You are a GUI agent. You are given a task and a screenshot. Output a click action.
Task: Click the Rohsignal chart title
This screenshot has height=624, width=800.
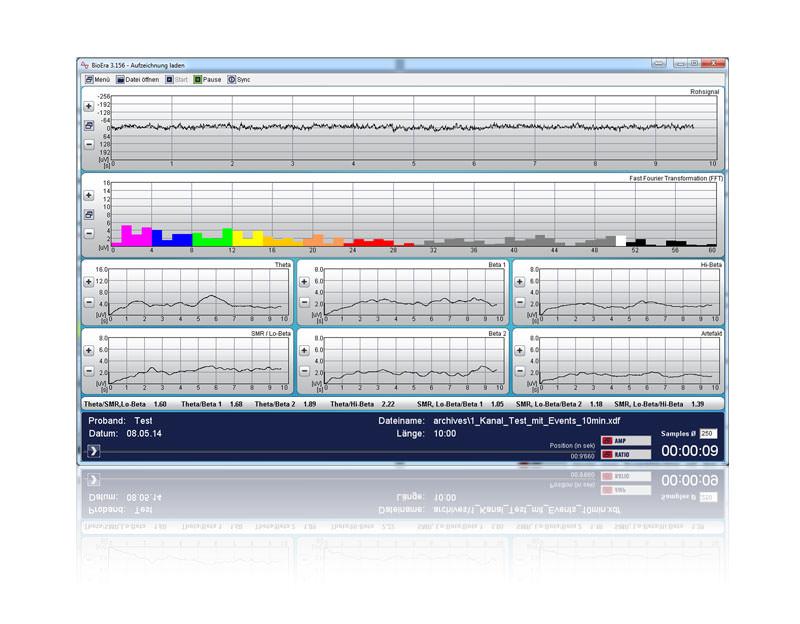point(704,92)
